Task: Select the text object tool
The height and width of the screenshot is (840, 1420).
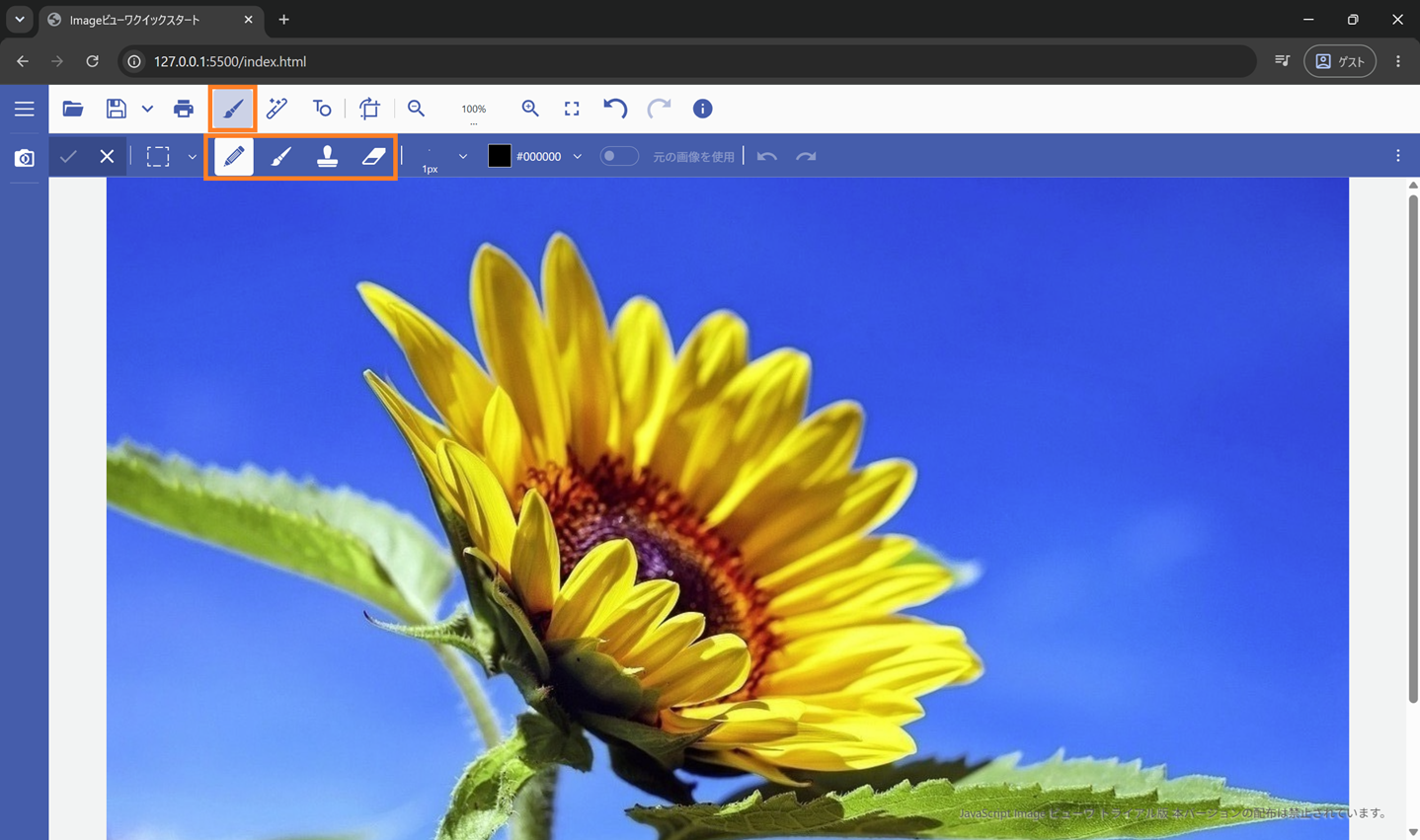Action: click(x=322, y=109)
